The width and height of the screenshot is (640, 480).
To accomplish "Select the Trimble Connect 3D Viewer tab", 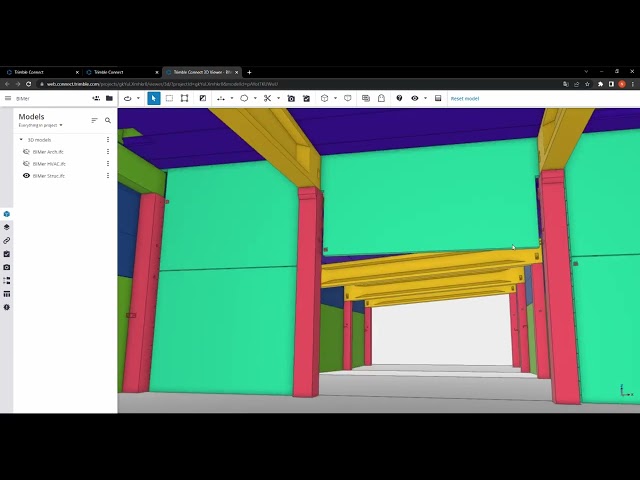I will (x=202, y=72).
